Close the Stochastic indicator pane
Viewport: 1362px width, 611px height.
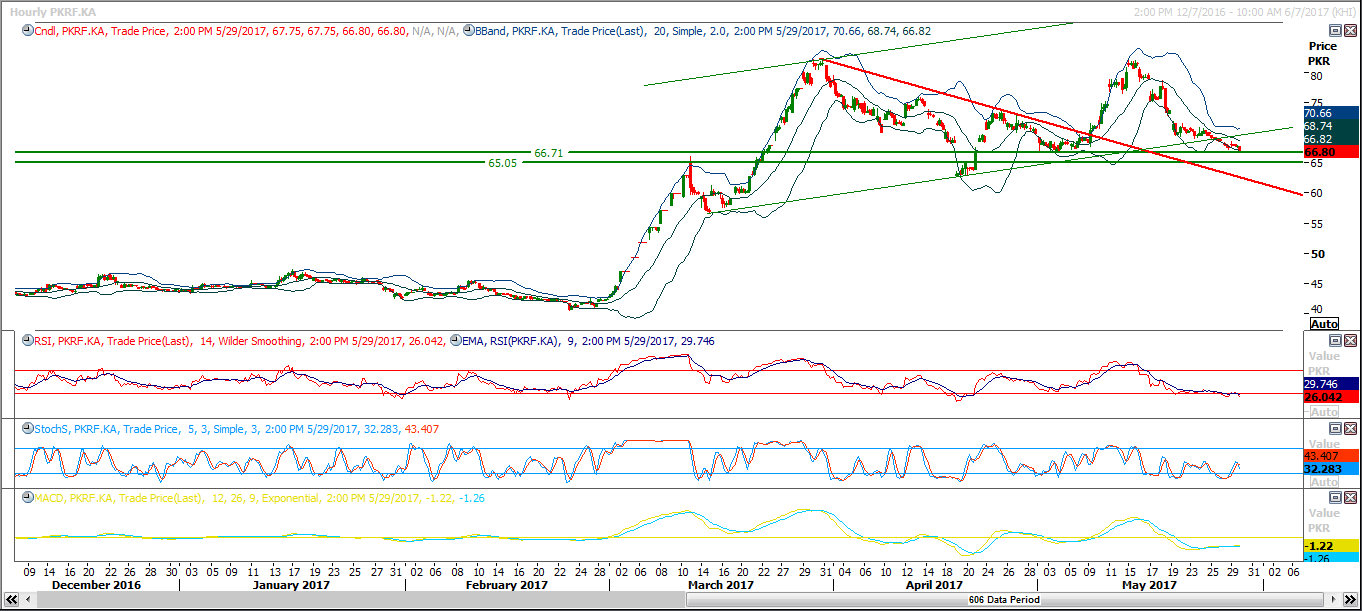pyautogui.click(x=1350, y=429)
